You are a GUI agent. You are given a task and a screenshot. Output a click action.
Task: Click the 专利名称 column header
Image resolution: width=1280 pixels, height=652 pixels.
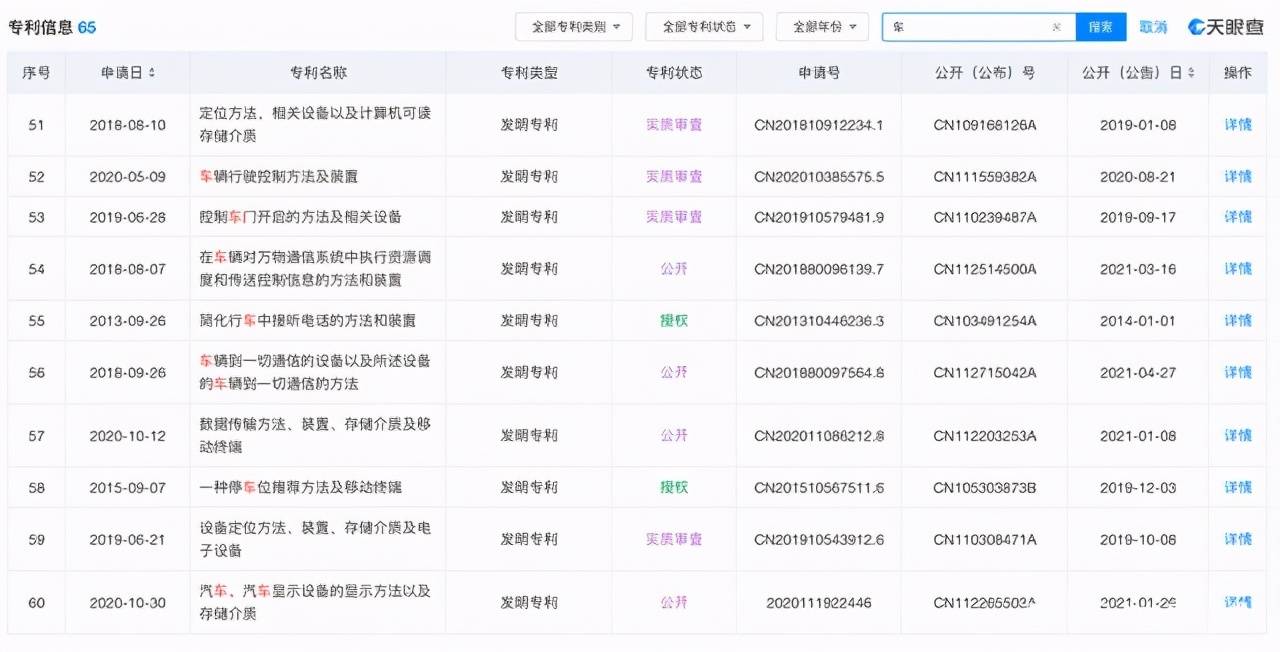pyautogui.click(x=318, y=73)
